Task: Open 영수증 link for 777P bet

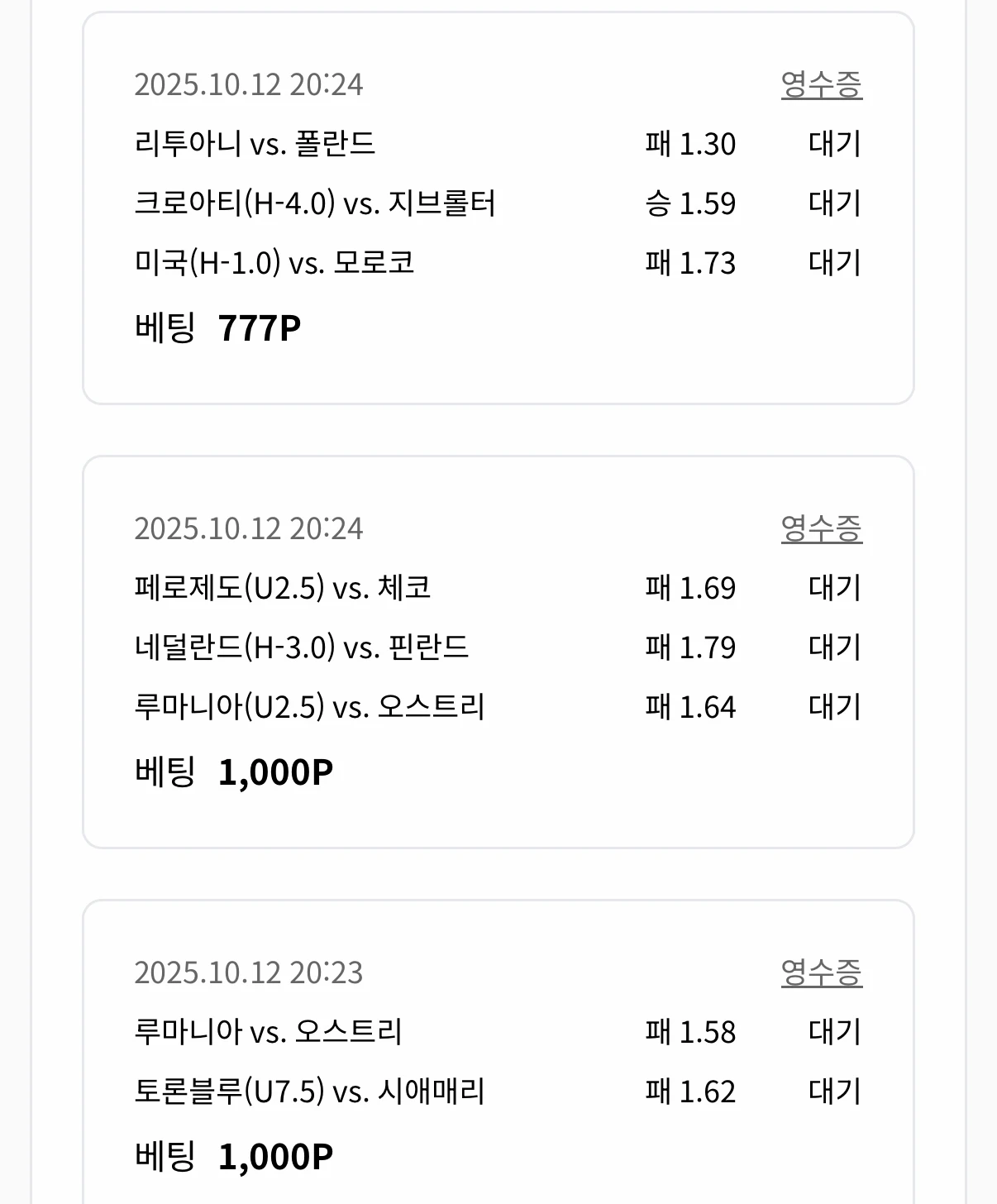Action: click(821, 84)
